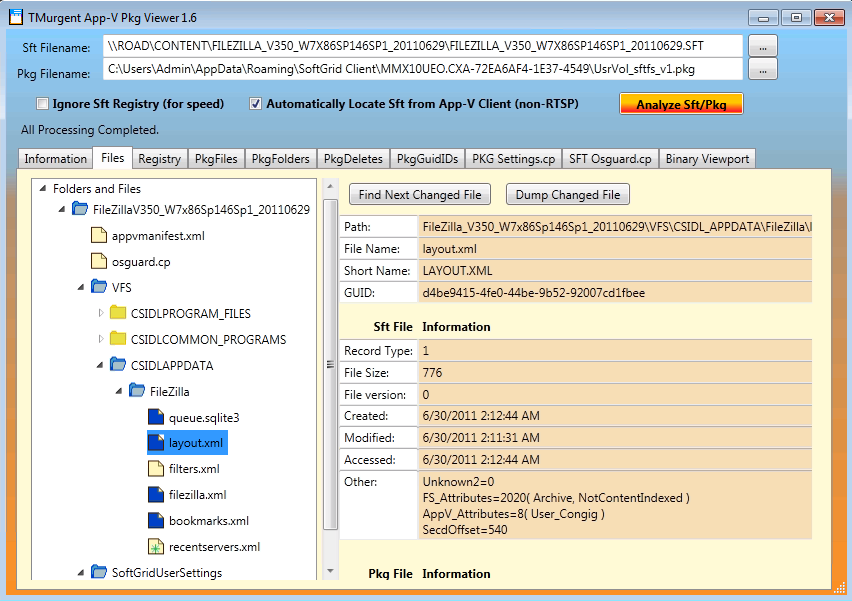The width and height of the screenshot is (852, 601).
Task: Select the recentservers.xml tree item
Action: pos(214,547)
